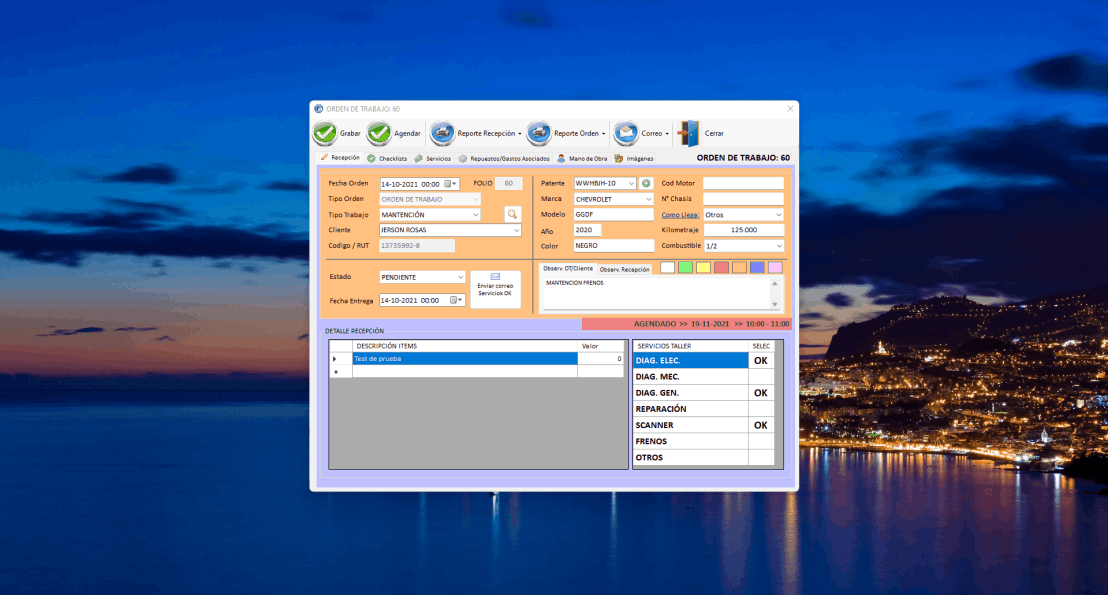Image resolution: width=1108 pixels, height=595 pixels.
Task: Click the magnifying glass search button
Action: 512,214
